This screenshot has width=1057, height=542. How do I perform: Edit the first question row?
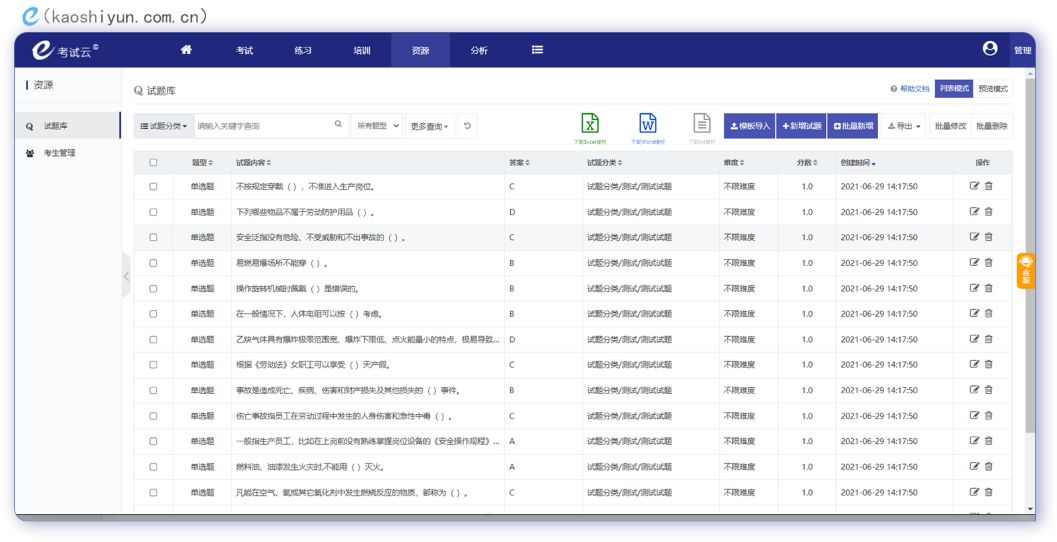[974, 186]
